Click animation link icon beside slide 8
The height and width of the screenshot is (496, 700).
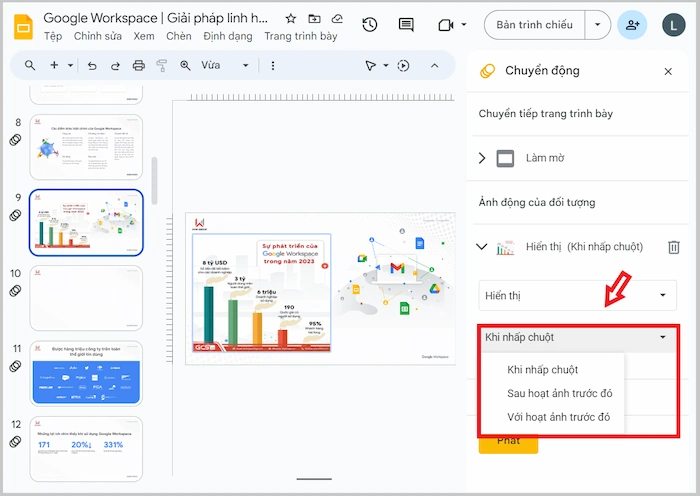(15, 140)
